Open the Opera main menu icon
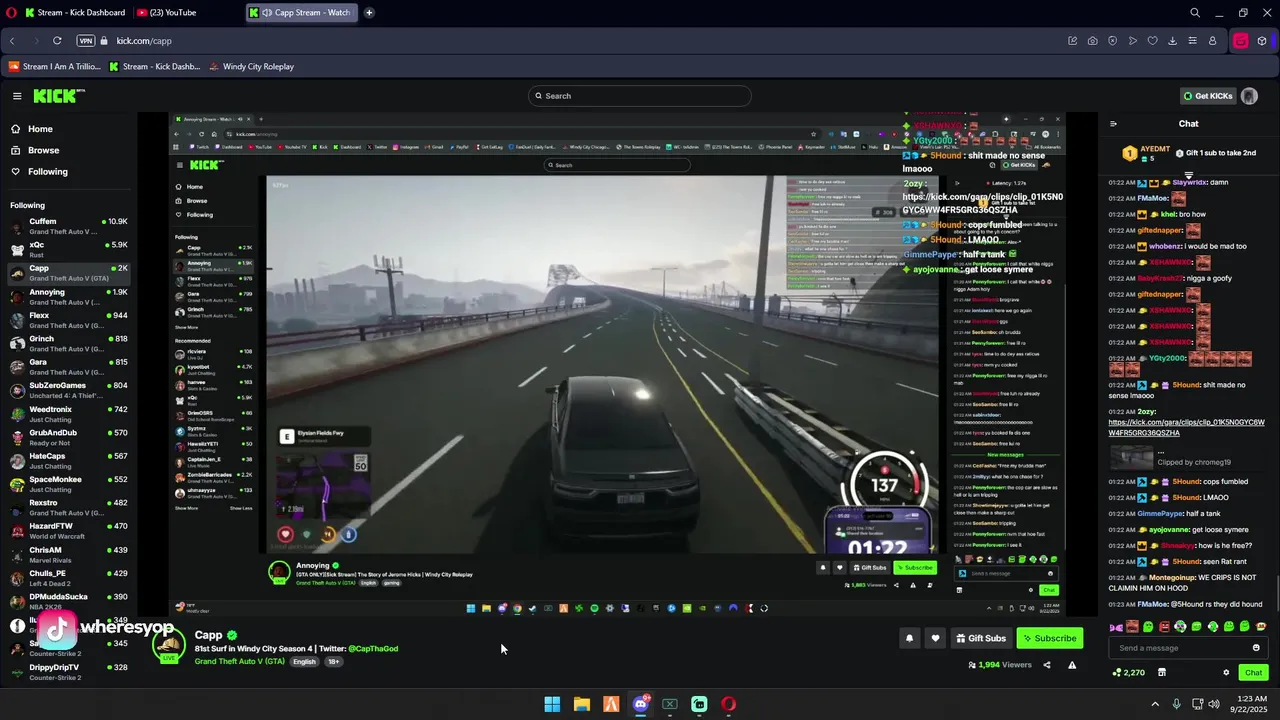 [11, 13]
